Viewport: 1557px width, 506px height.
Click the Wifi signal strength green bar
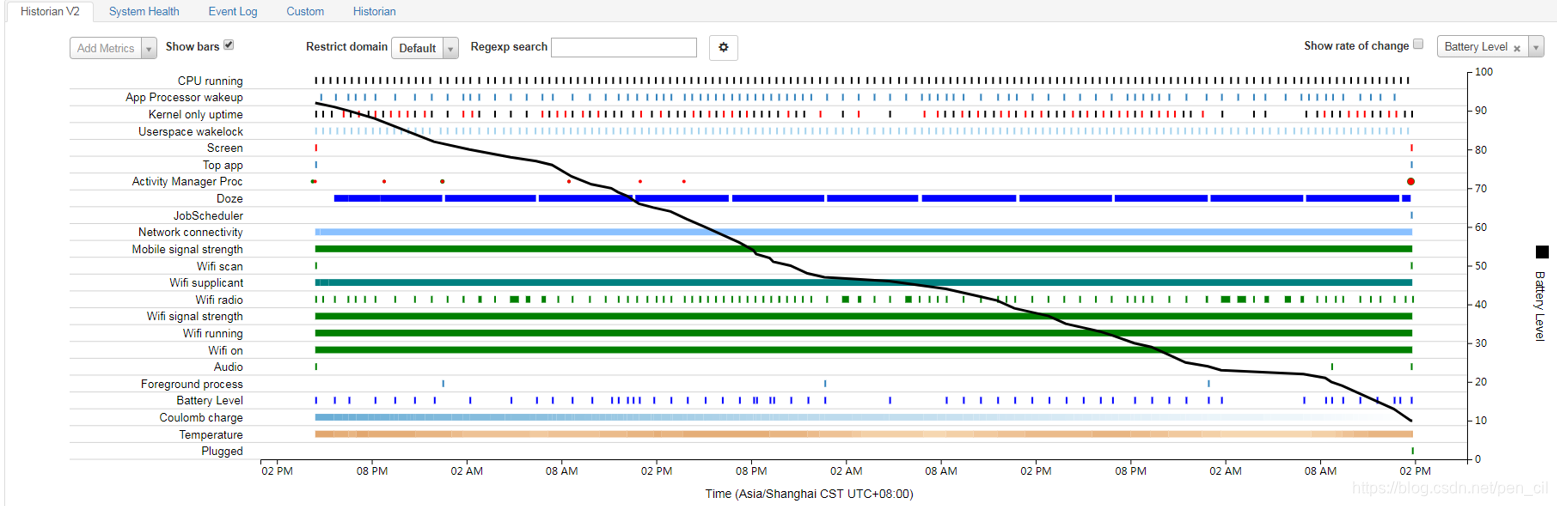coord(863,316)
